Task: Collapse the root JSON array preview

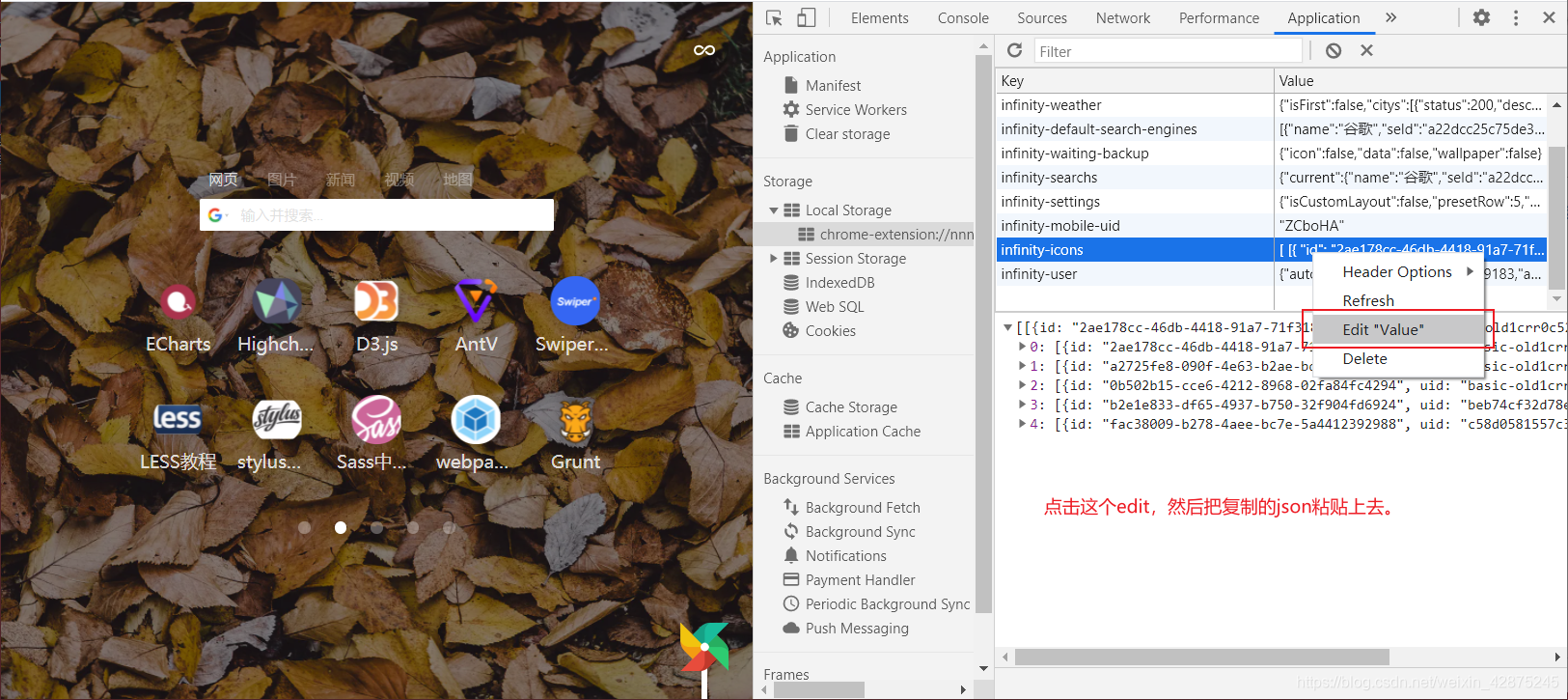Action: point(1007,327)
